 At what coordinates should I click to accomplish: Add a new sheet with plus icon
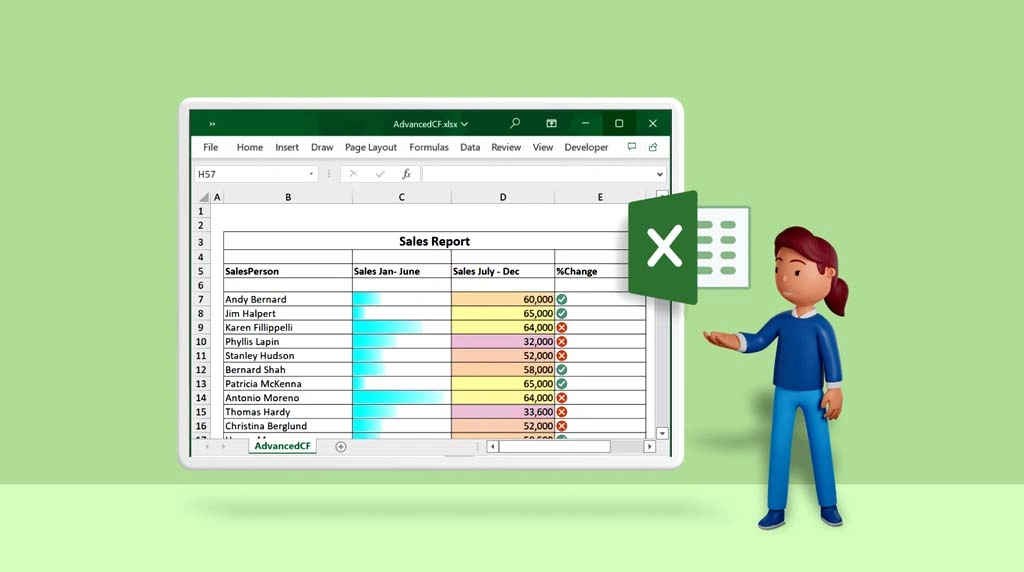point(340,447)
